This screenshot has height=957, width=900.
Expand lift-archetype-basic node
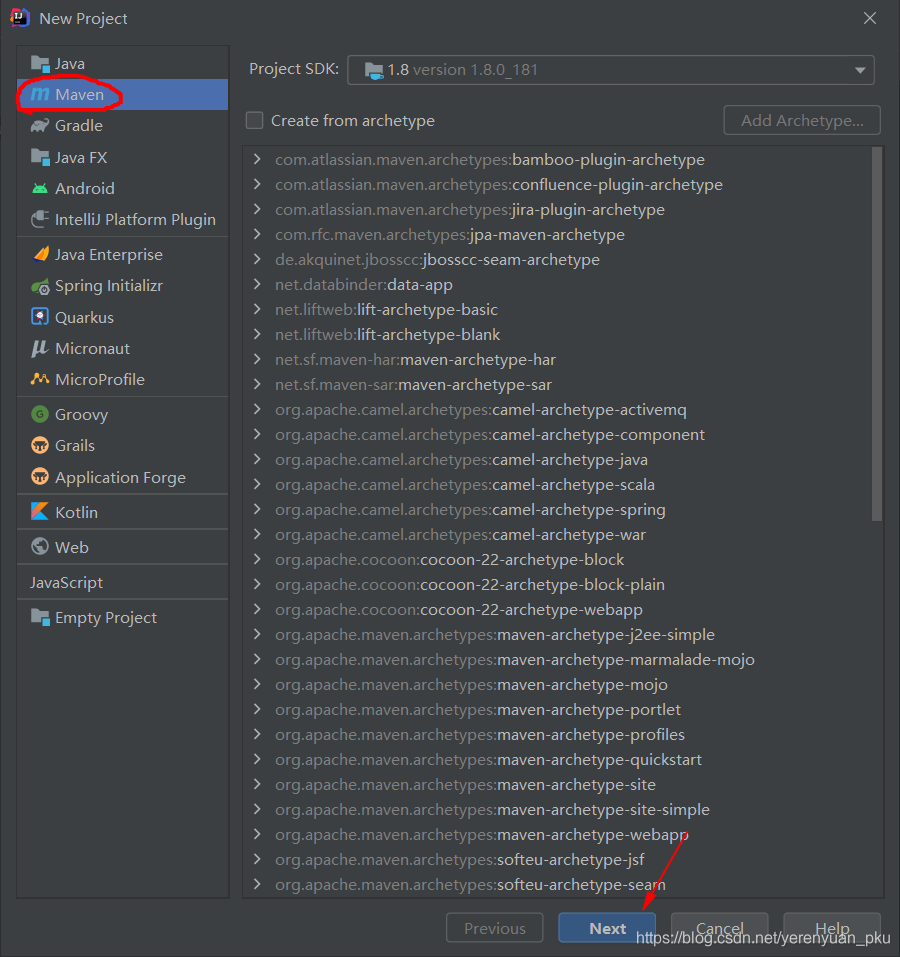257,309
